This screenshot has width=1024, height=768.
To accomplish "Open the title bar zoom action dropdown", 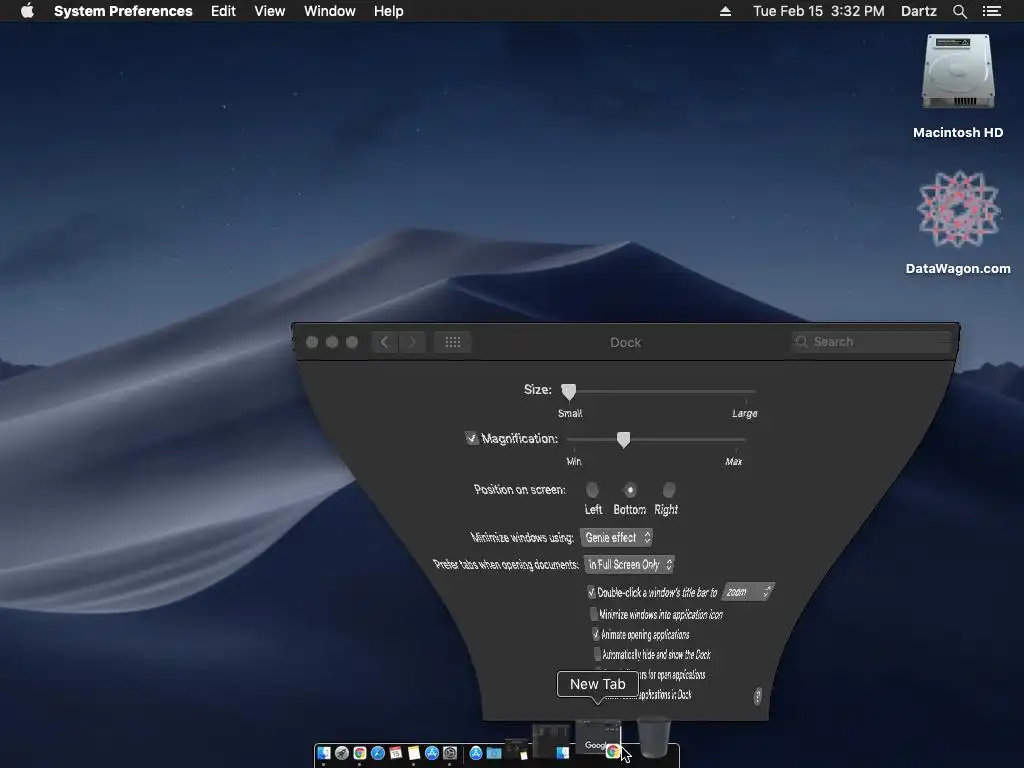I will coord(748,592).
